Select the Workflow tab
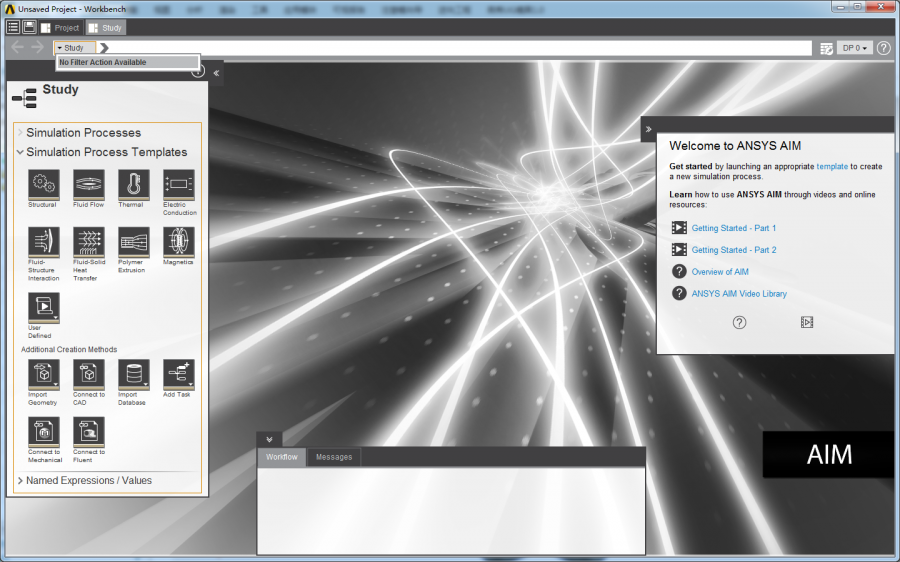 (282, 457)
